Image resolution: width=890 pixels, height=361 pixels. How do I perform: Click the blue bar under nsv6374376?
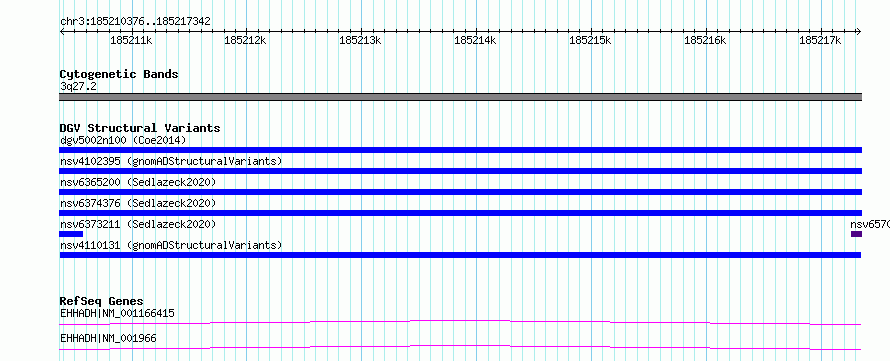click(x=460, y=213)
